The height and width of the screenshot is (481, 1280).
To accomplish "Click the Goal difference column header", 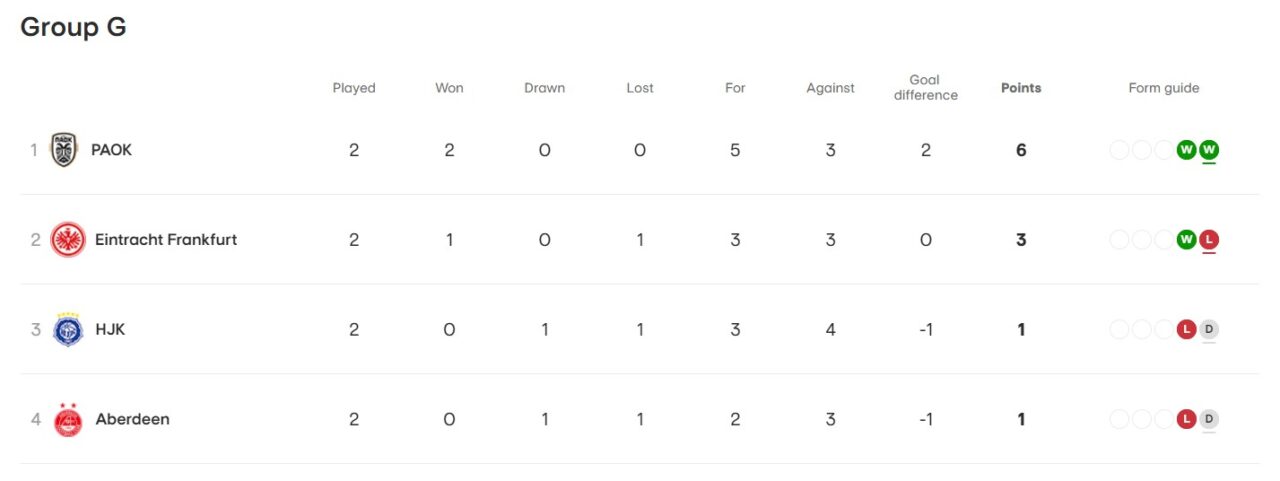I will (x=925, y=88).
